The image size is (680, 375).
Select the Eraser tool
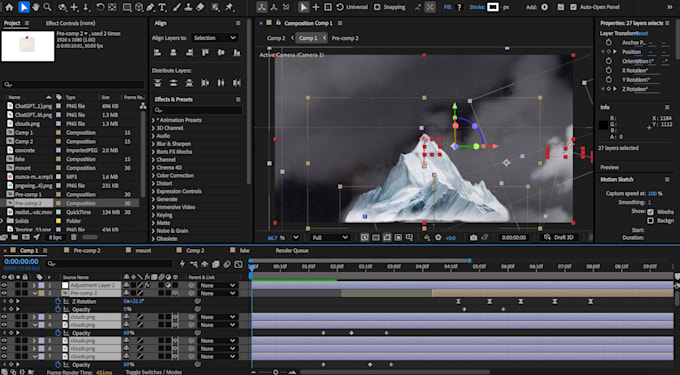click(200, 7)
